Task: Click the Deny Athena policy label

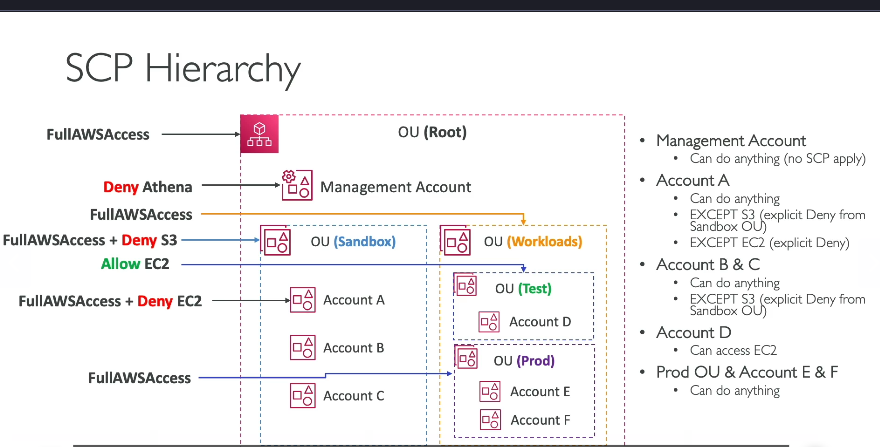Action: (x=148, y=187)
